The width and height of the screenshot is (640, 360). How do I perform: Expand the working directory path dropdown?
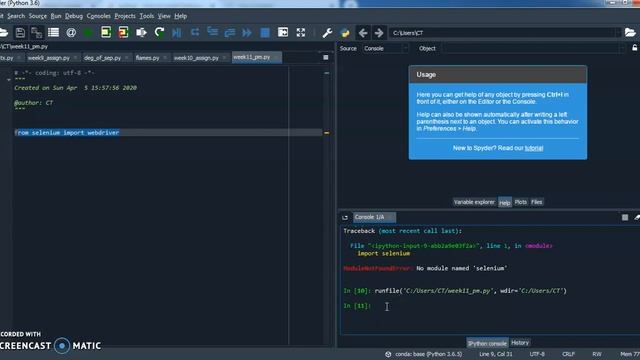pos(618,33)
